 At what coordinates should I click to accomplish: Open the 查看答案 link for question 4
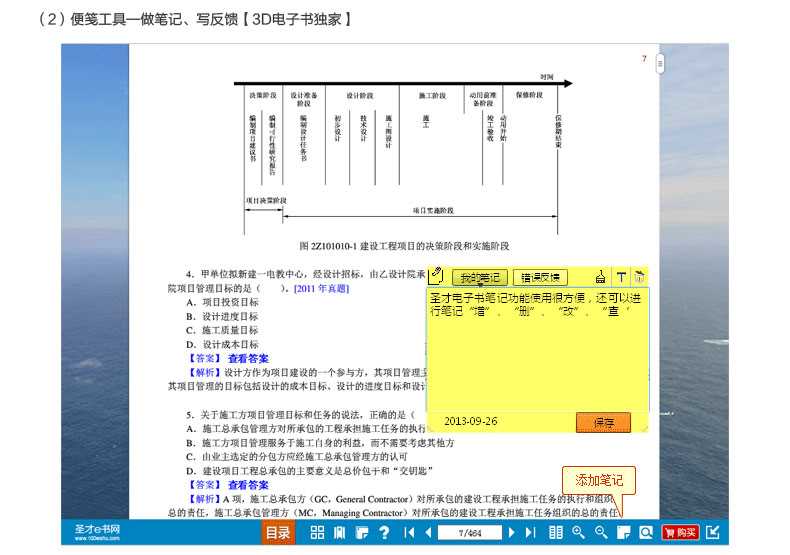click(247, 359)
